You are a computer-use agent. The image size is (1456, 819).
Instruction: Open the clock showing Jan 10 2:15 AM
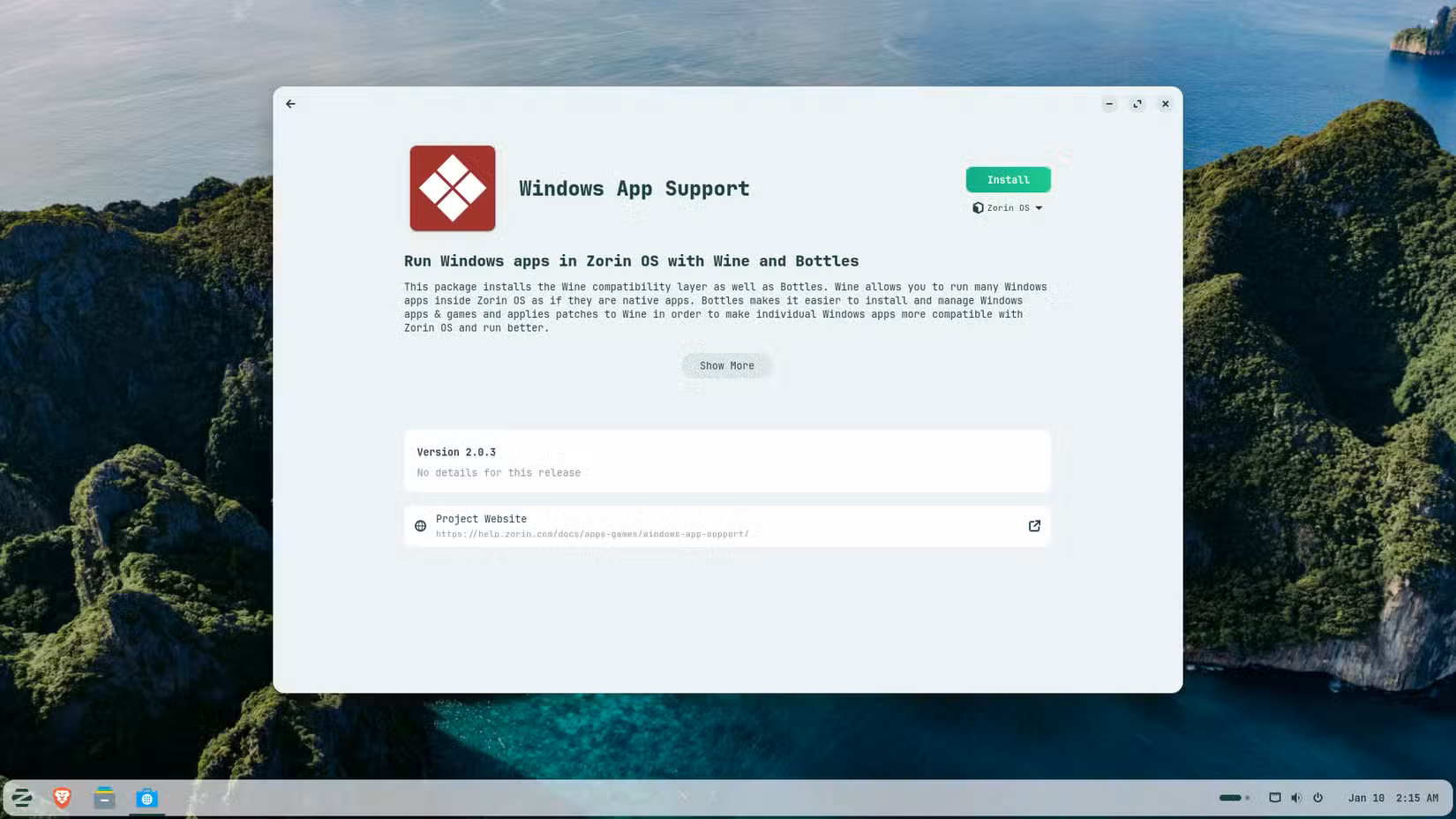tap(1392, 798)
